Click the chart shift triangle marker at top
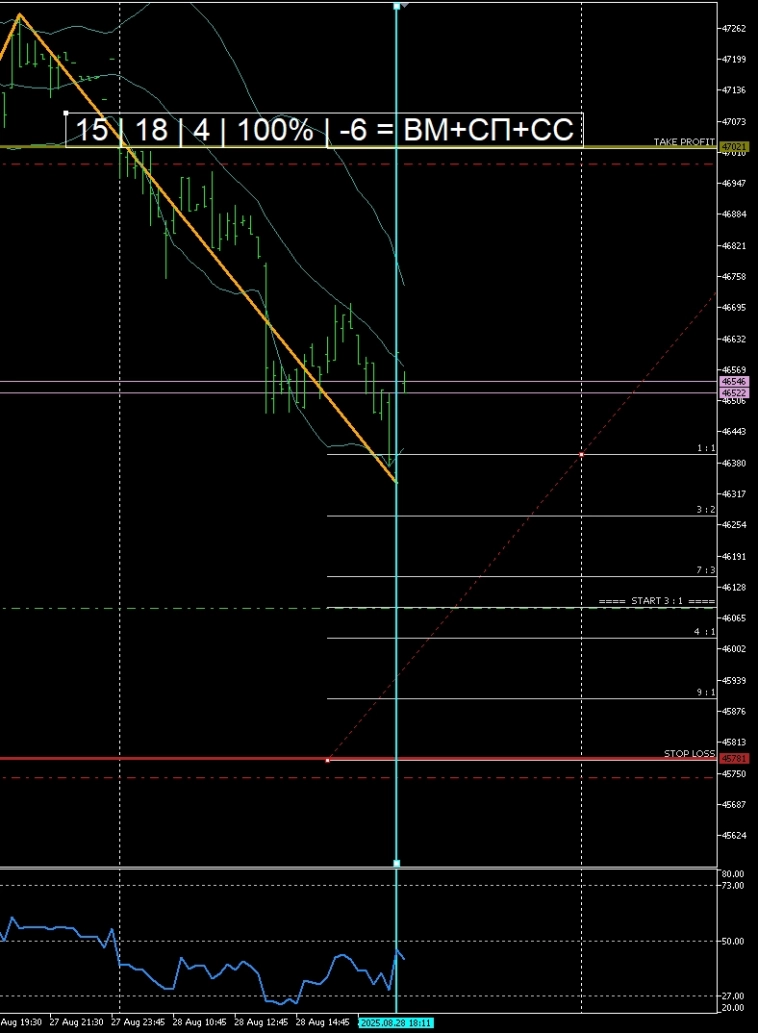 (405, 5)
